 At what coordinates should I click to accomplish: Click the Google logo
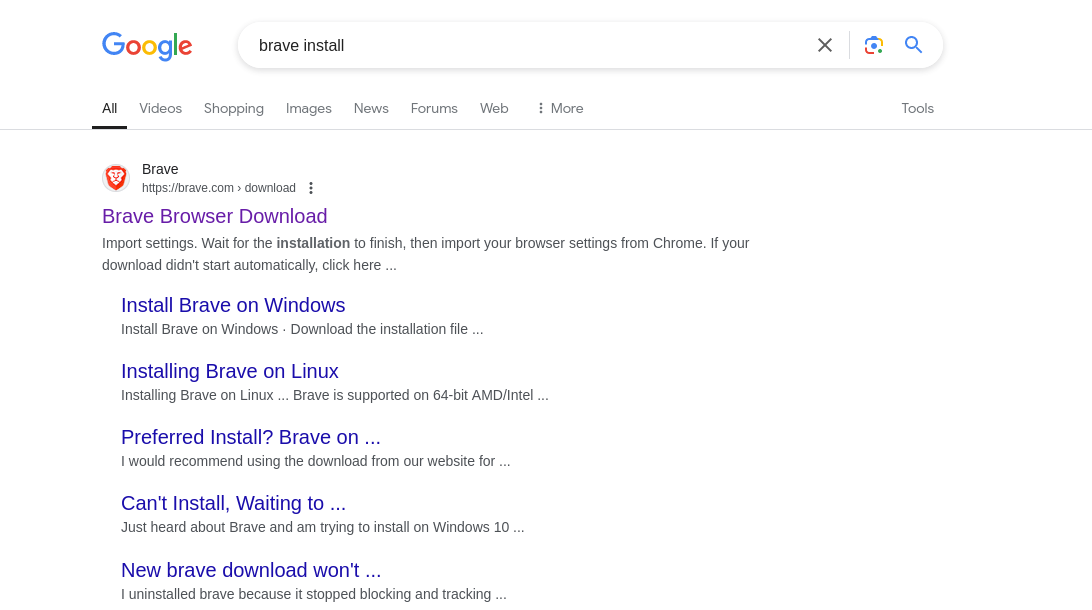147,46
